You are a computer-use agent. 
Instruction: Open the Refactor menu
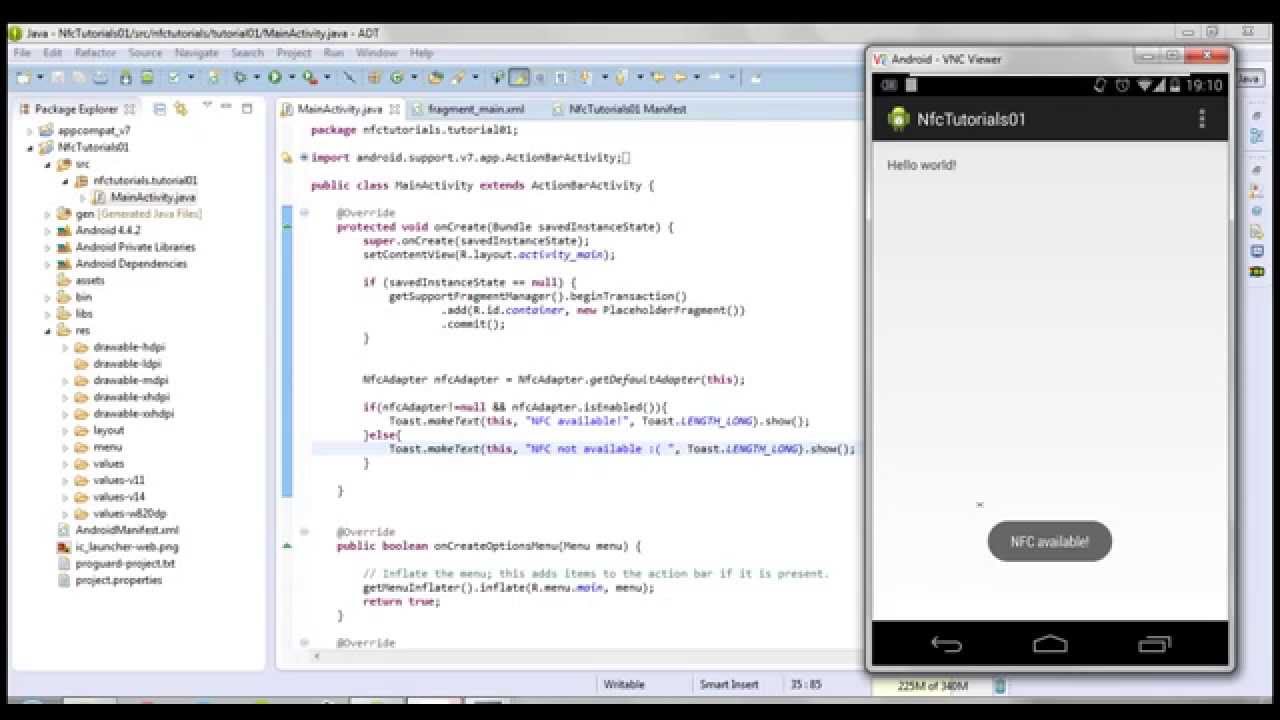(x=95, y=53)
